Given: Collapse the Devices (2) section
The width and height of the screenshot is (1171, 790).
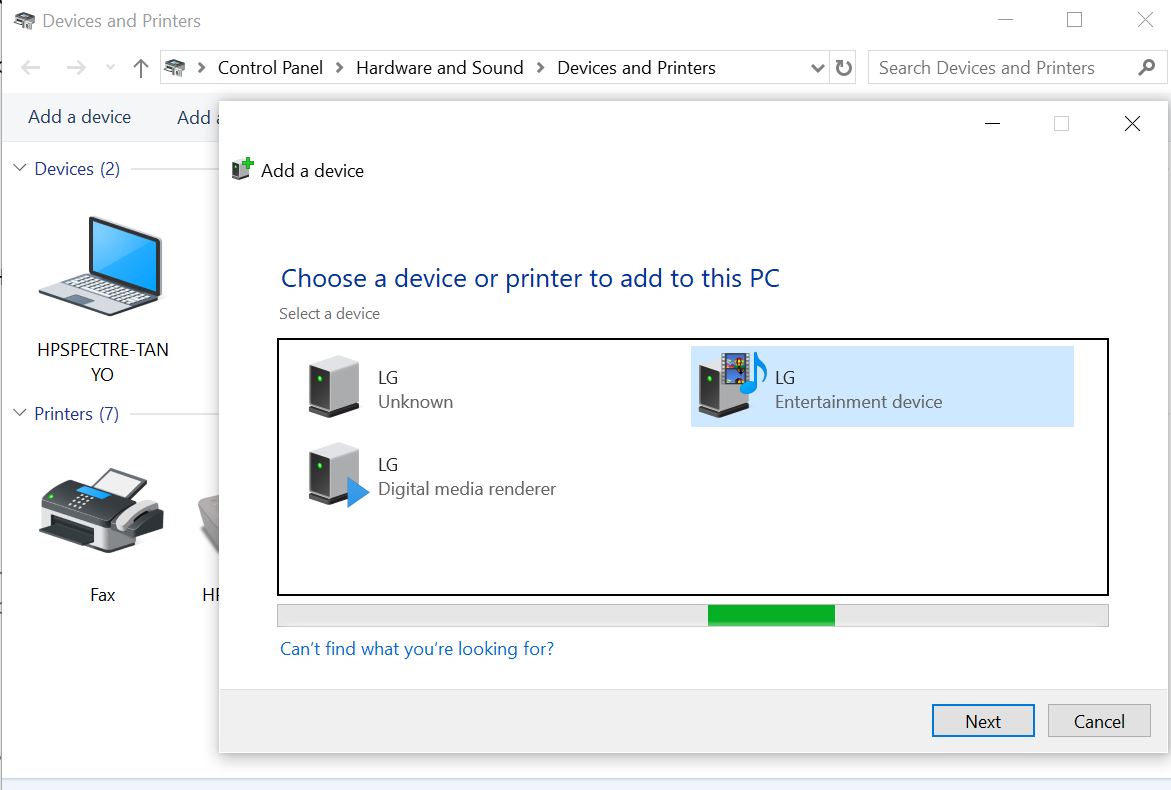Looking at the screenshot, I should point(21,169).
